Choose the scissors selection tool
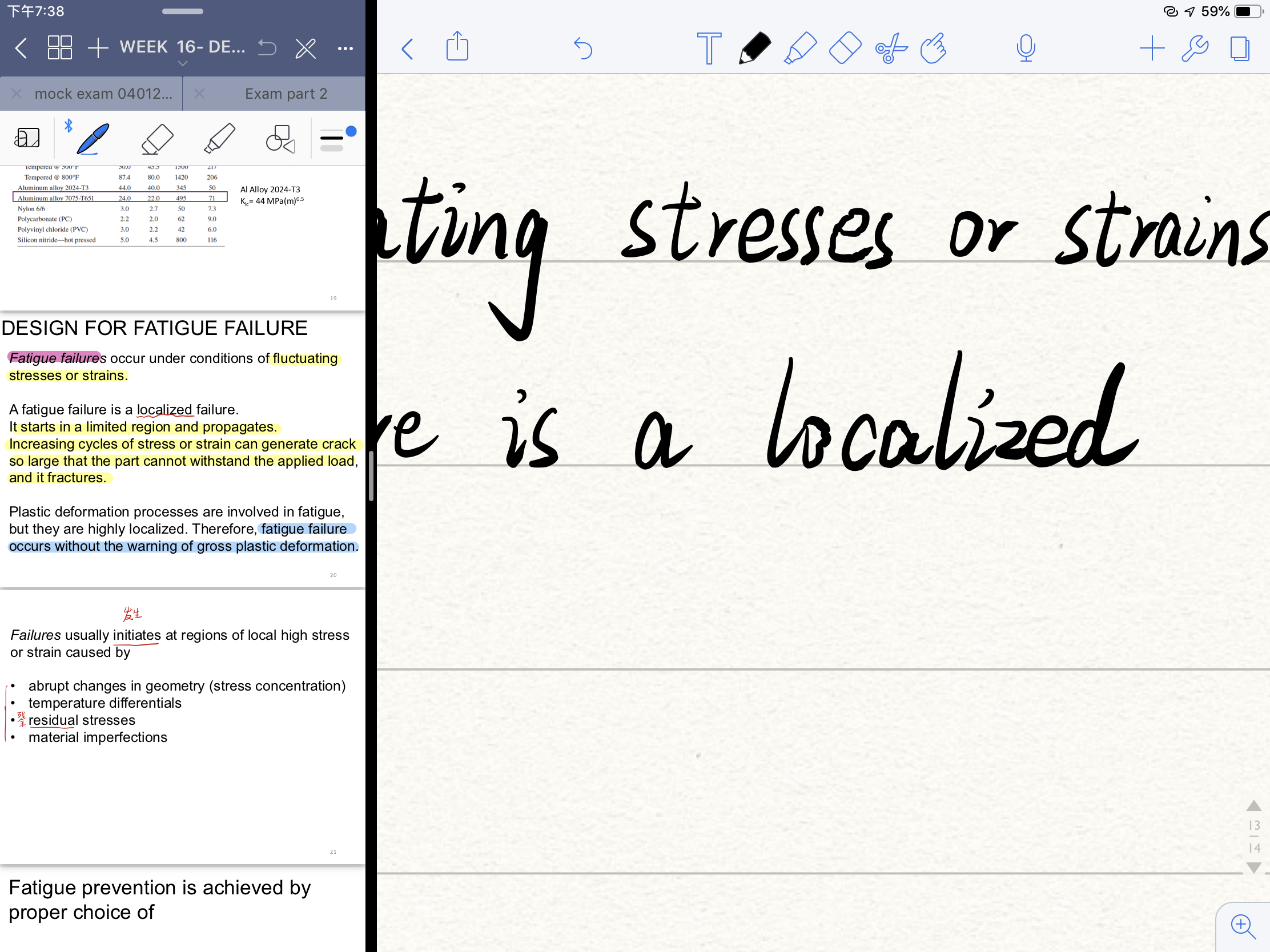The width and height of the screenshot is (1270, 952). tap(890, 48)
